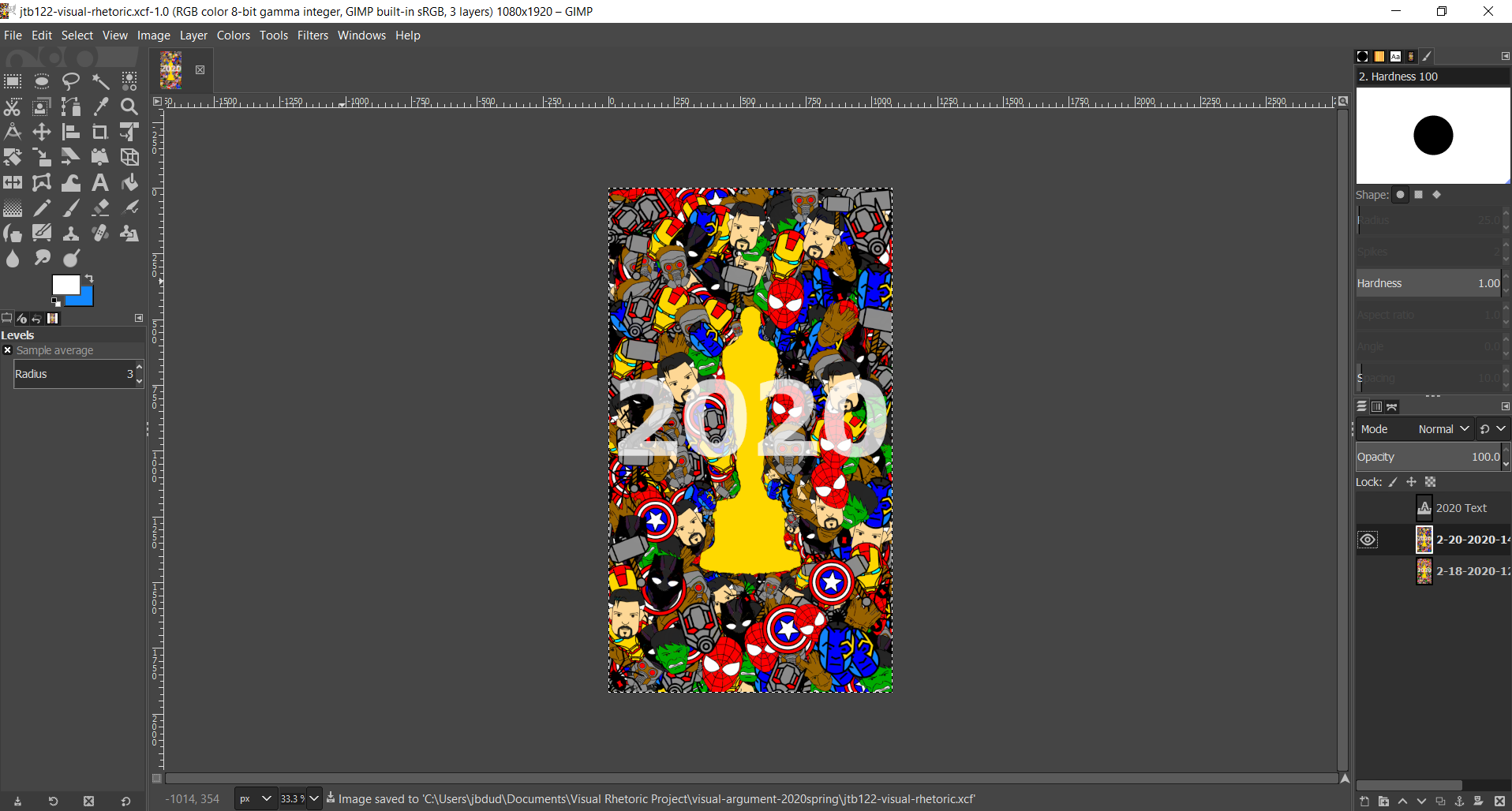Click the raise layer arrow button
Image resolution: width=1512 pixels, height=811 pixels.
point(1402,801)
